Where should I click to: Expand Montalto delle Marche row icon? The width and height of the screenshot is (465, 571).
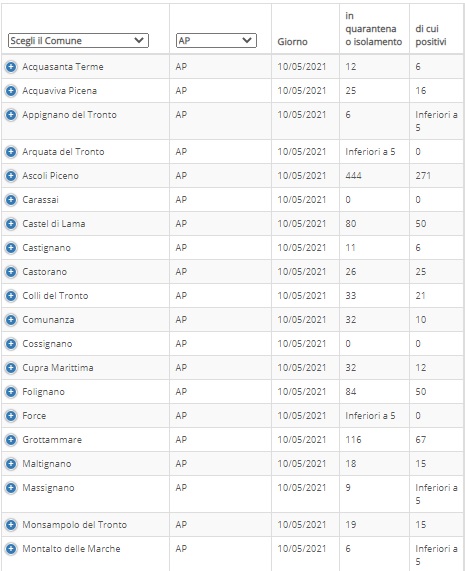coord(11,548)
